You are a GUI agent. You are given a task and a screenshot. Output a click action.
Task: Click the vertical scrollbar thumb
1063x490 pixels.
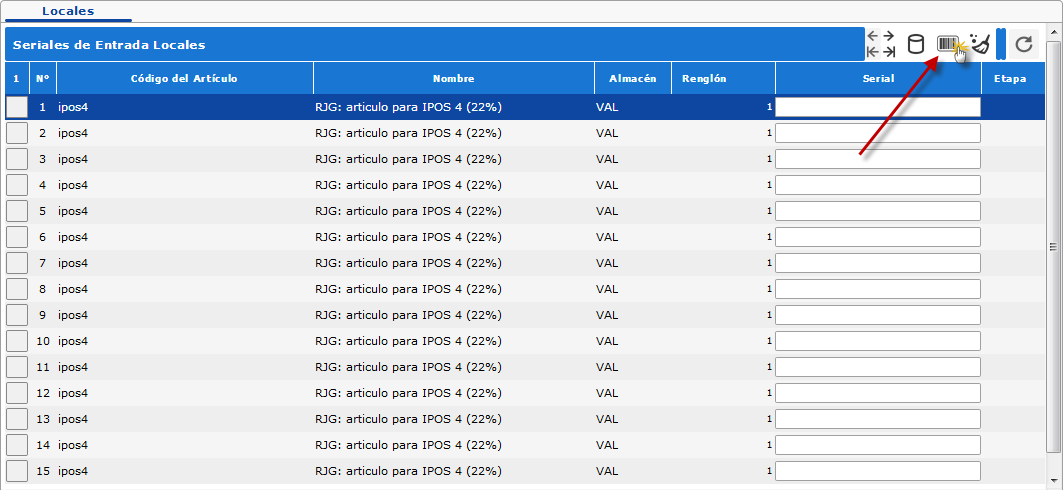tap(1054, 246)
